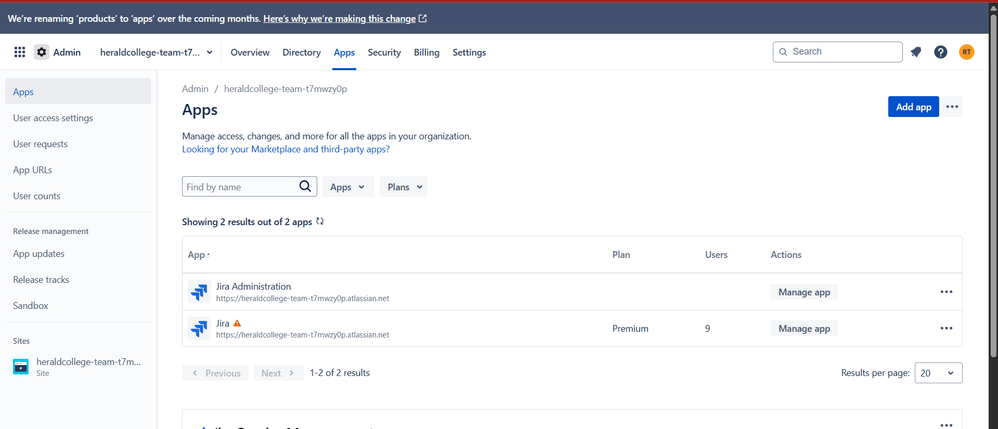
Task: Open the Apps filter dropdown
Action: [348, 187]
